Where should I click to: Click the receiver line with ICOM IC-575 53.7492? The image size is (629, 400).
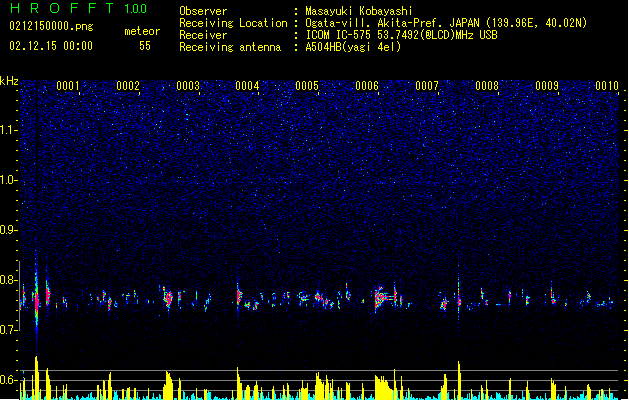[338, 35]
